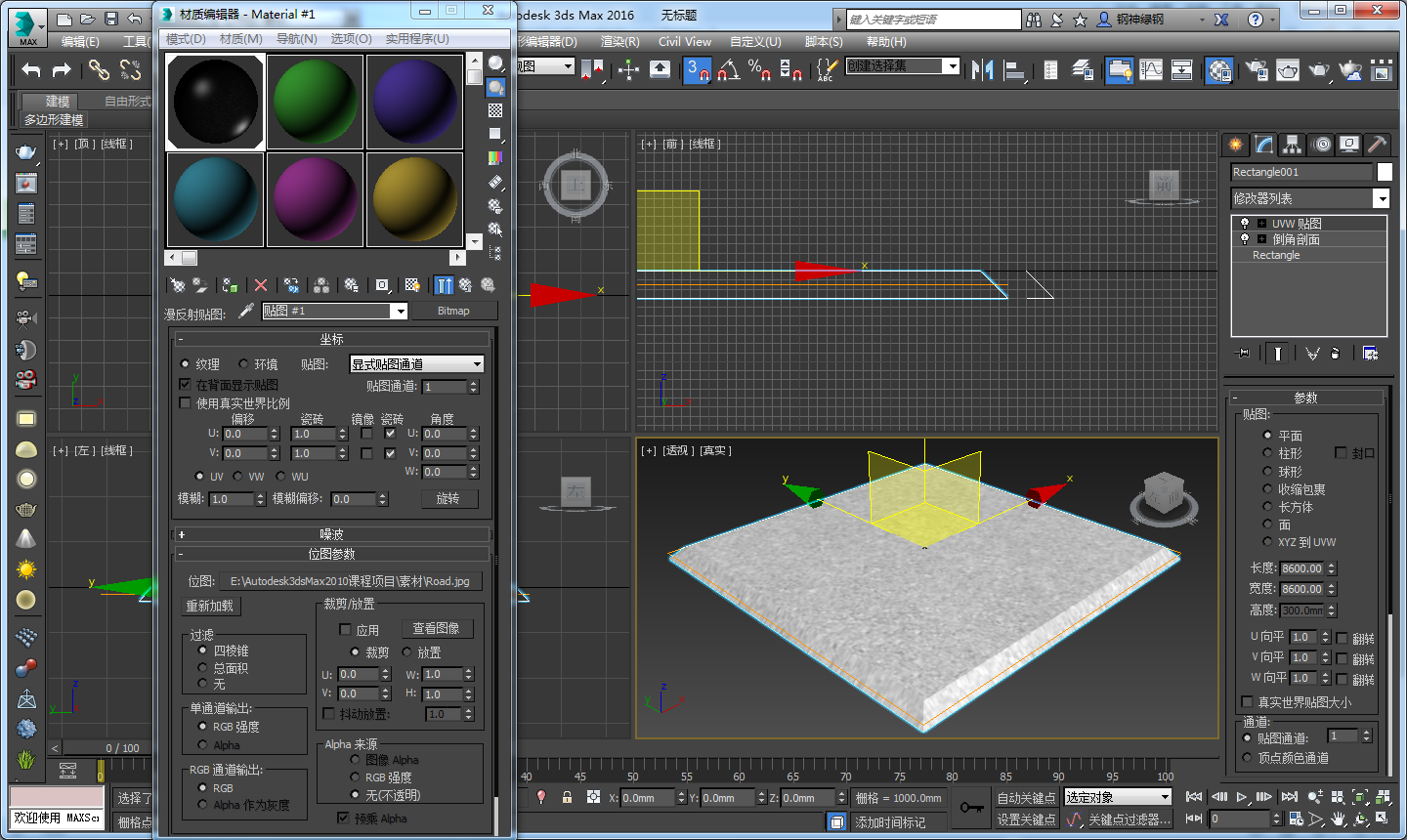The width and height of the screenshot is (1407, 840).
Task: Open the Curve Editor icon
Action: (x=1151, y=69)
